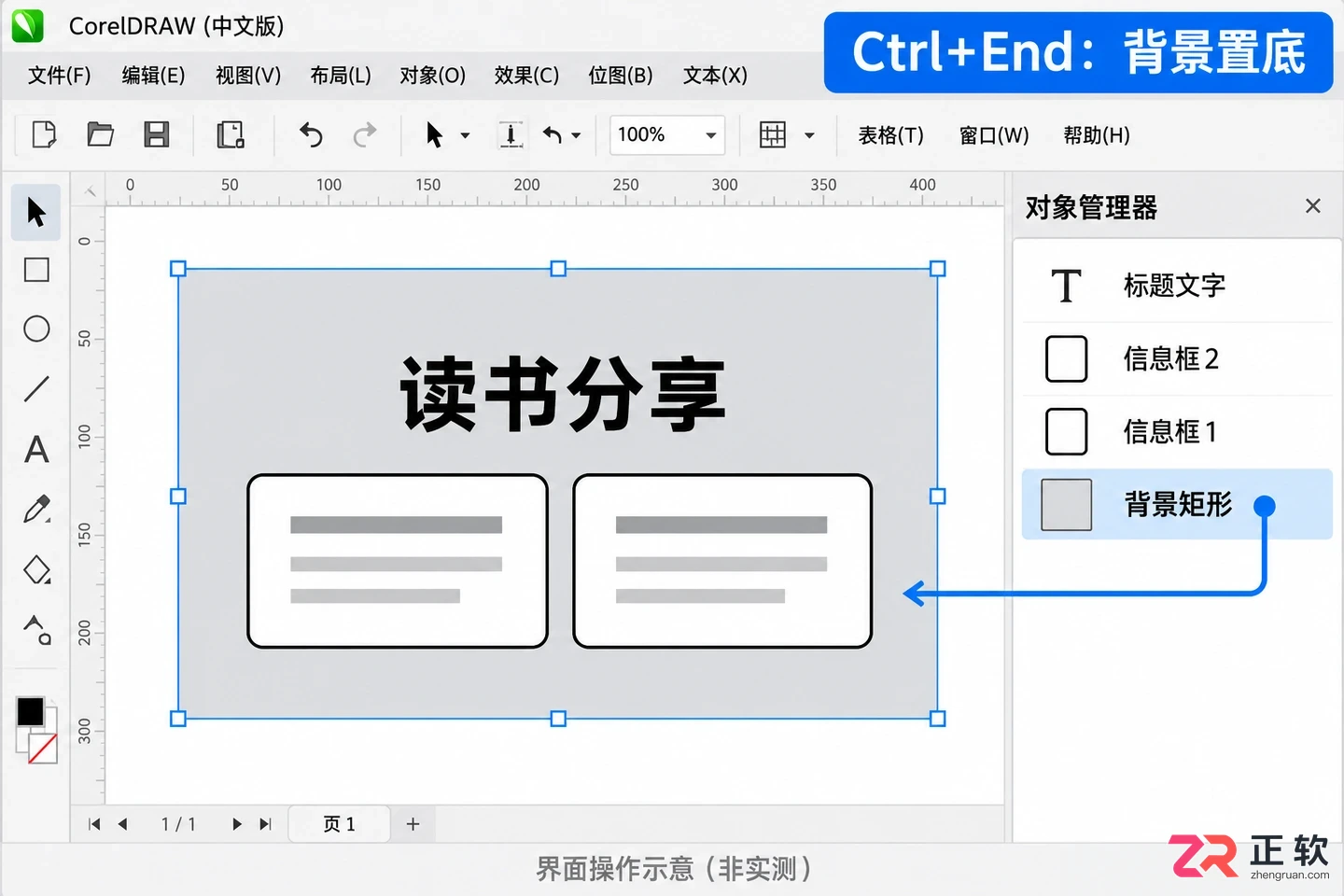Open the 文件(F) menu
1344x896 pixels.
coord(60,76)
